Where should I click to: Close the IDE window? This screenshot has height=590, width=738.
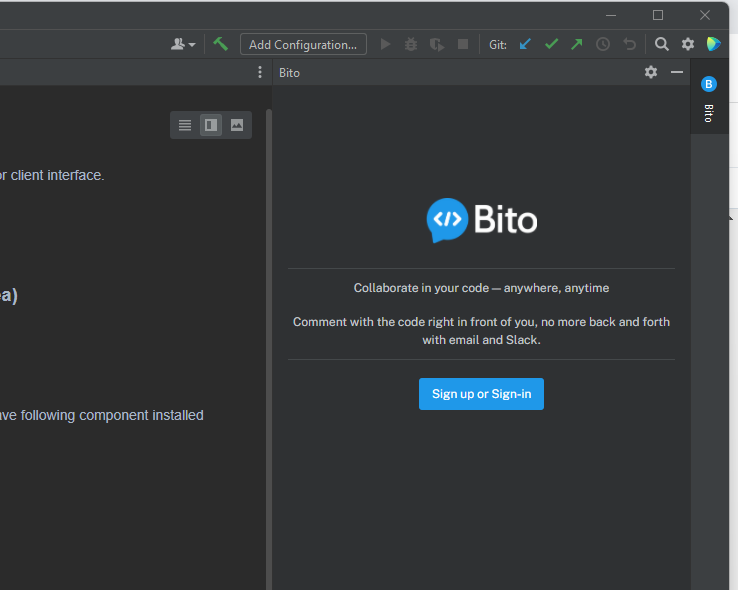(705, 15)
